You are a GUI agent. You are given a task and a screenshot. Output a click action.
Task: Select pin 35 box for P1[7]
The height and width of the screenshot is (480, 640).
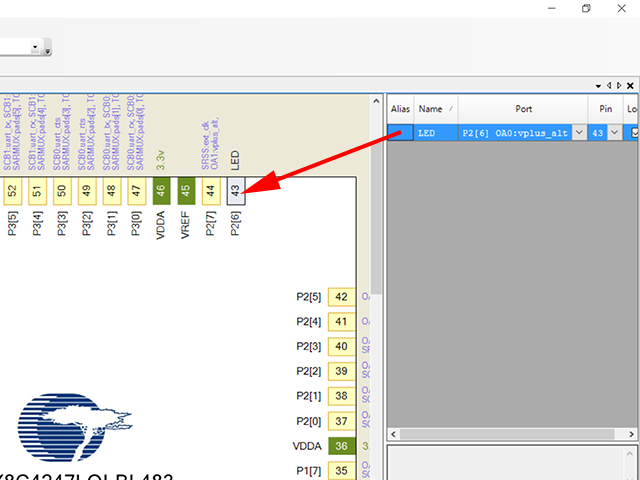pyautogui.click(x=342, y=471)
